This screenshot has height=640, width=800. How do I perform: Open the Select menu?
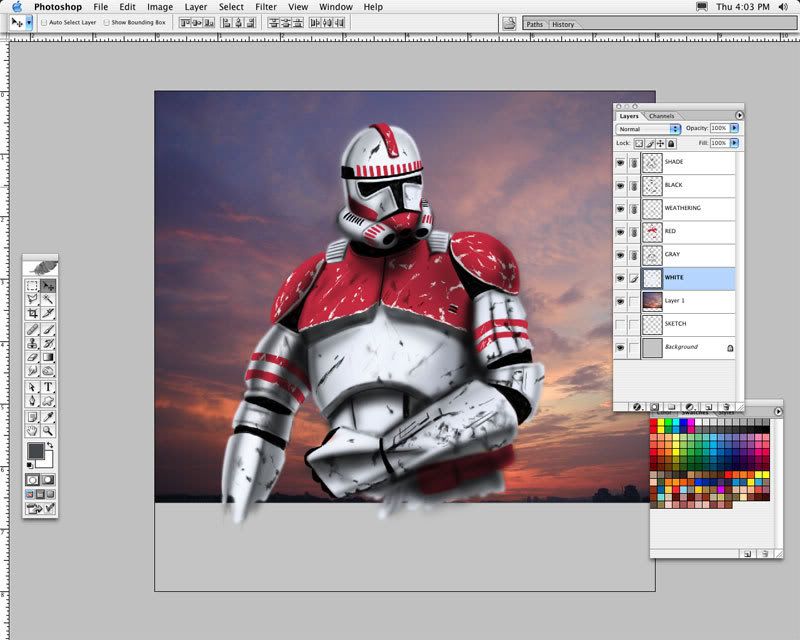pyautogui.click(x=231, y=7)
